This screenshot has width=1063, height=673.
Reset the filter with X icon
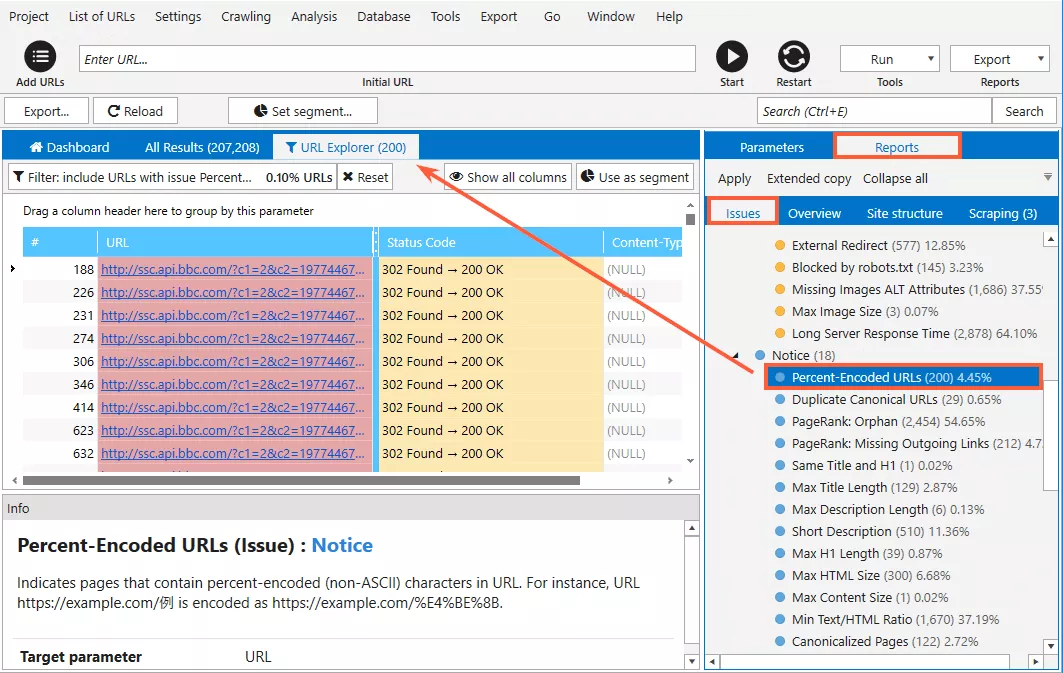click(x=365, y=177)
